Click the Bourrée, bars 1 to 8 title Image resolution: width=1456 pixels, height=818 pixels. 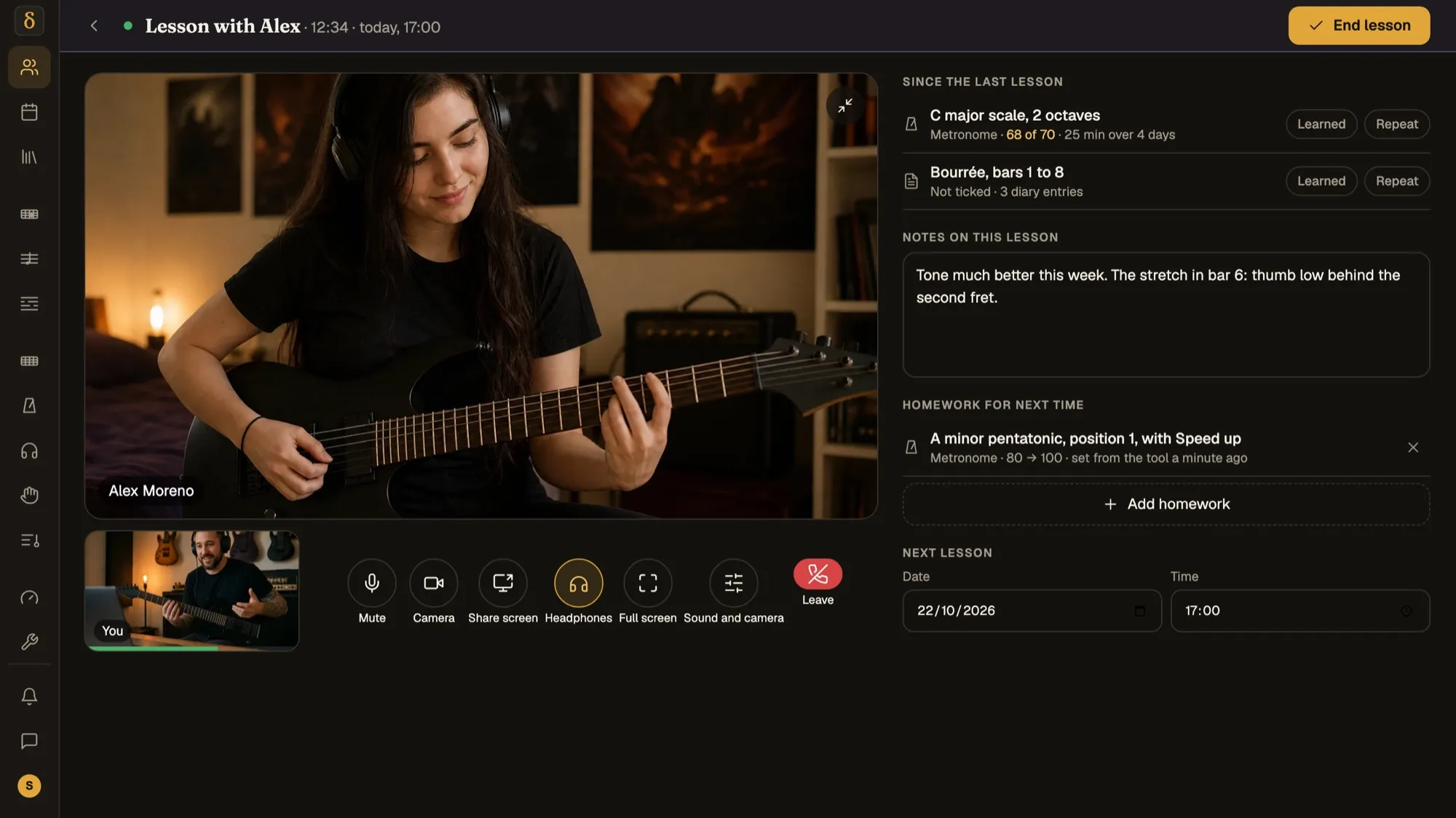tap(997, 172)
